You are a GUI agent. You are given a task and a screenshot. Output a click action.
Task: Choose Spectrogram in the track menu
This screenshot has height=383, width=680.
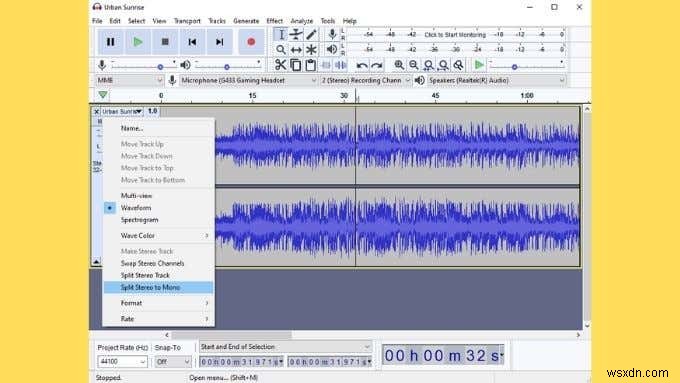[158, 220]
